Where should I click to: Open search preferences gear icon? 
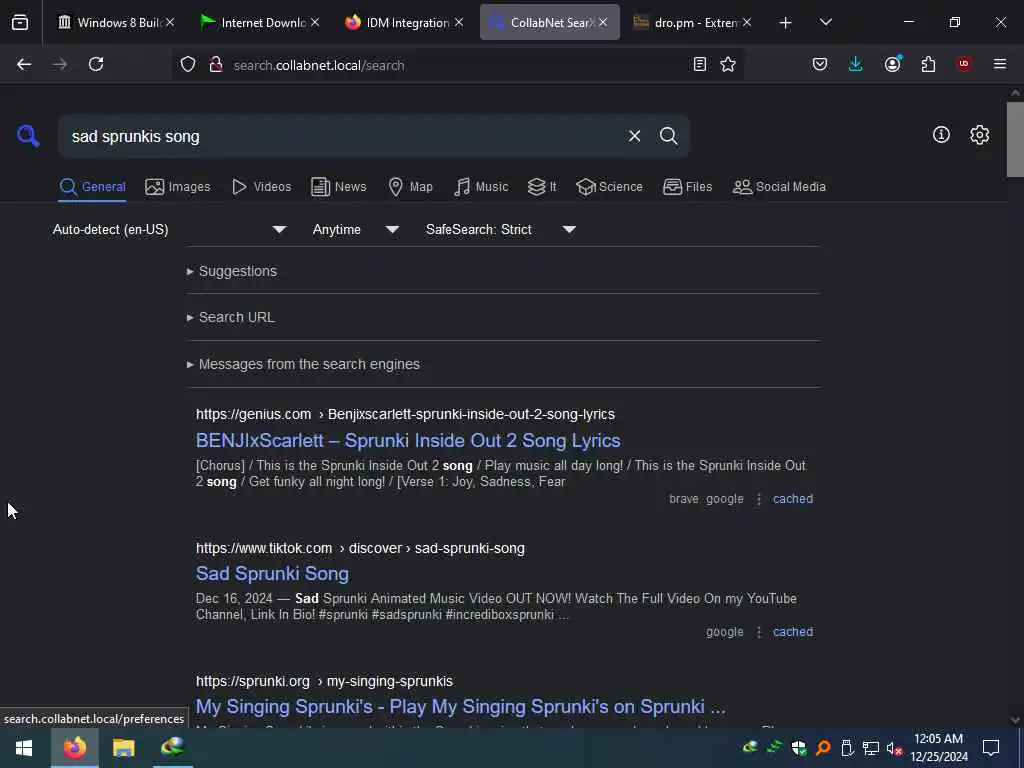[x=979, y=135]
